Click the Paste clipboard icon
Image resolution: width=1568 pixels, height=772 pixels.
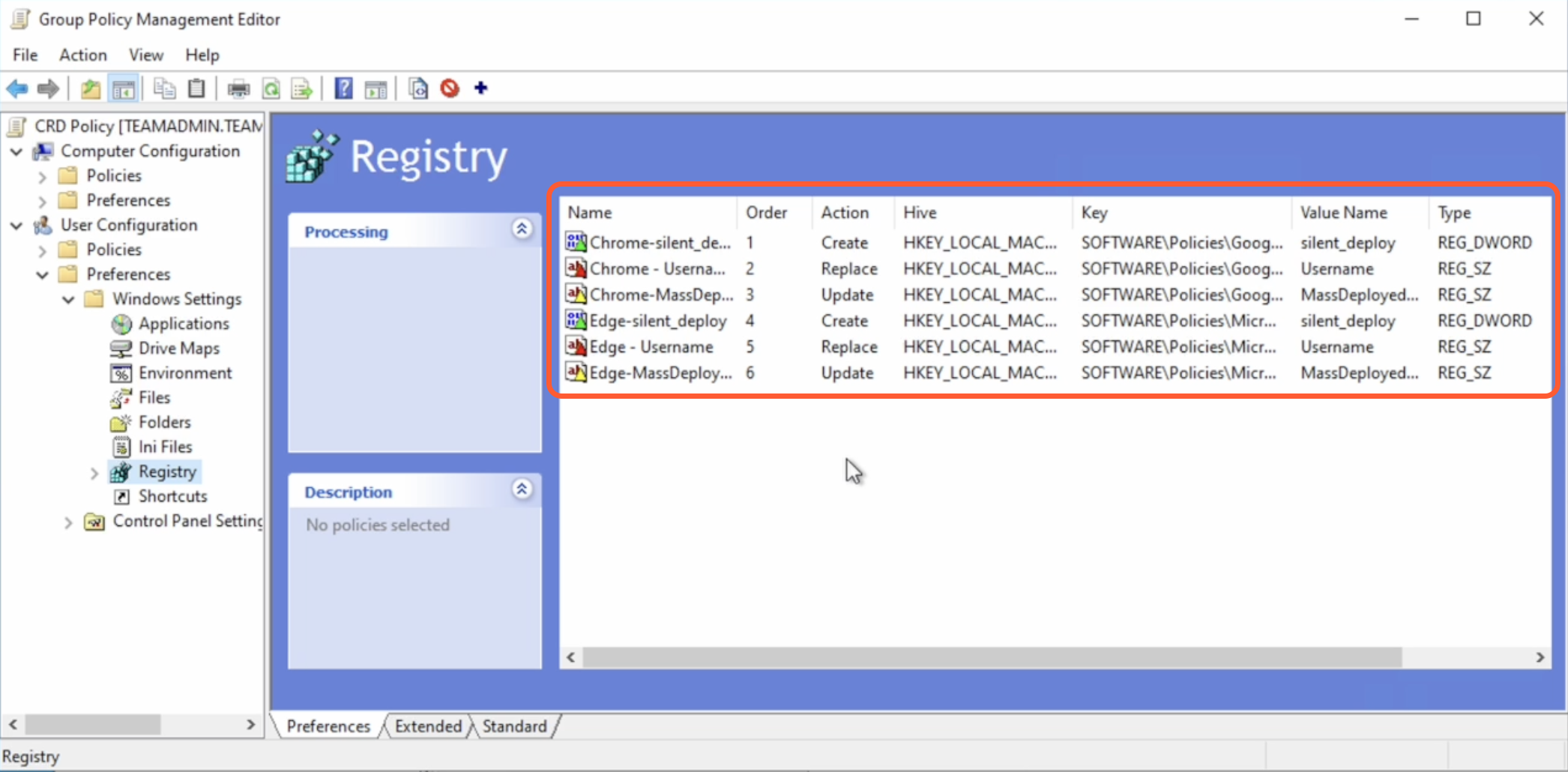(x=196, y=88)
